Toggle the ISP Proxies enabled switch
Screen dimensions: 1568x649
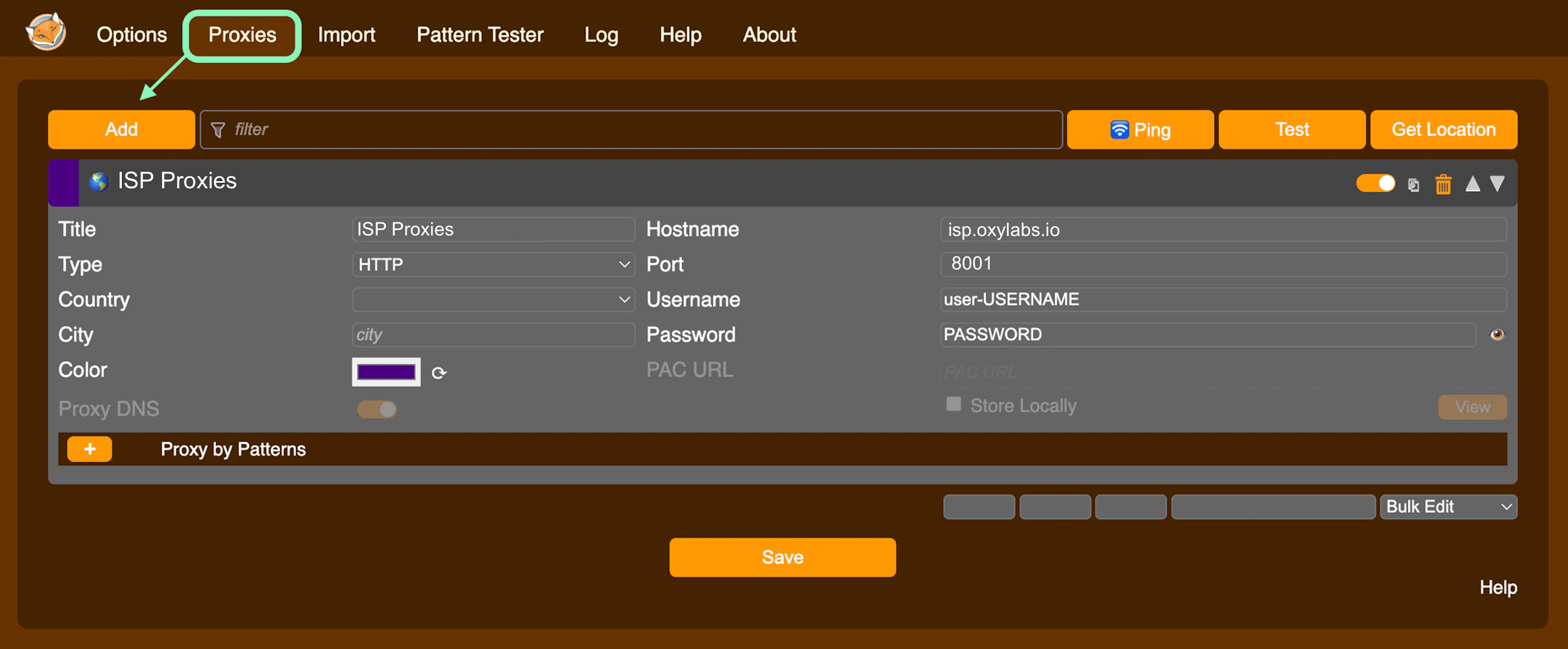1376,183
